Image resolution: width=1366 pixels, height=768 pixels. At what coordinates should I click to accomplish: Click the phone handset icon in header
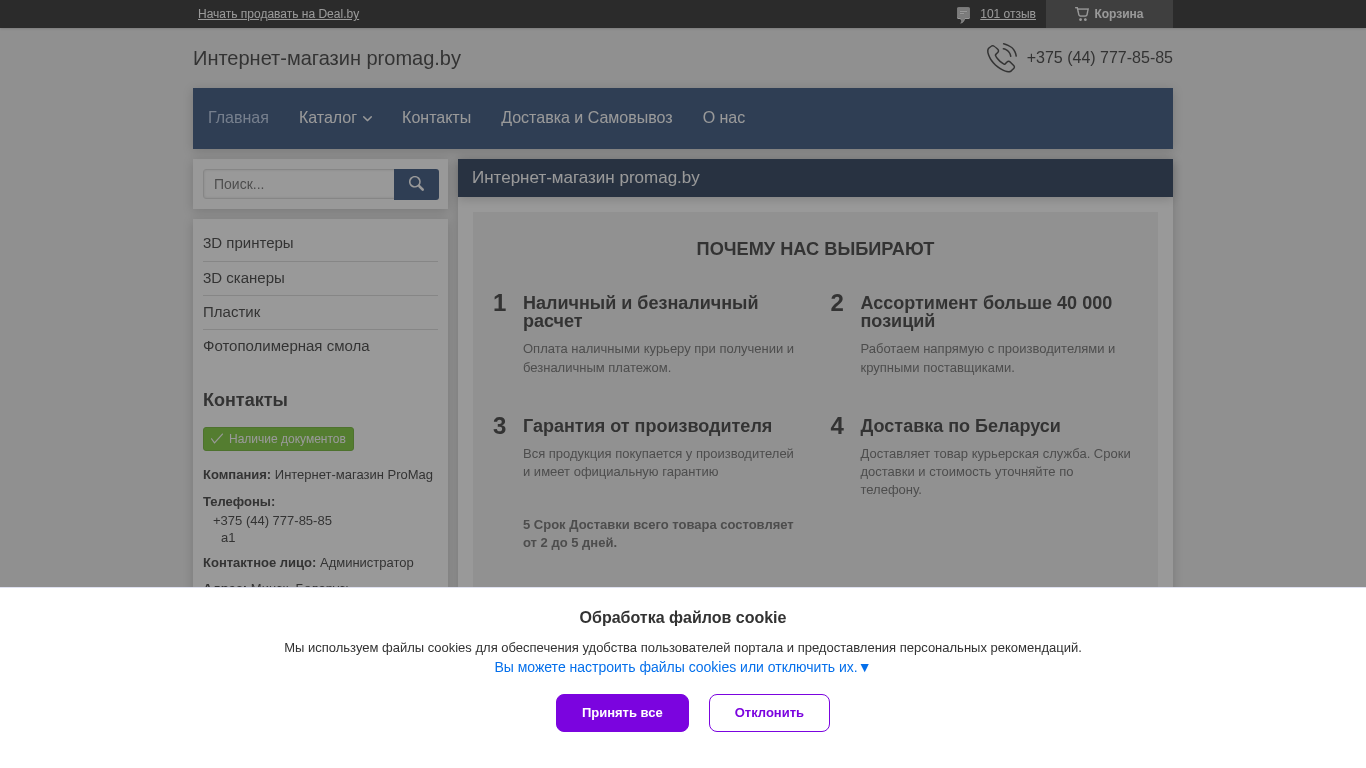[1001, 58]
